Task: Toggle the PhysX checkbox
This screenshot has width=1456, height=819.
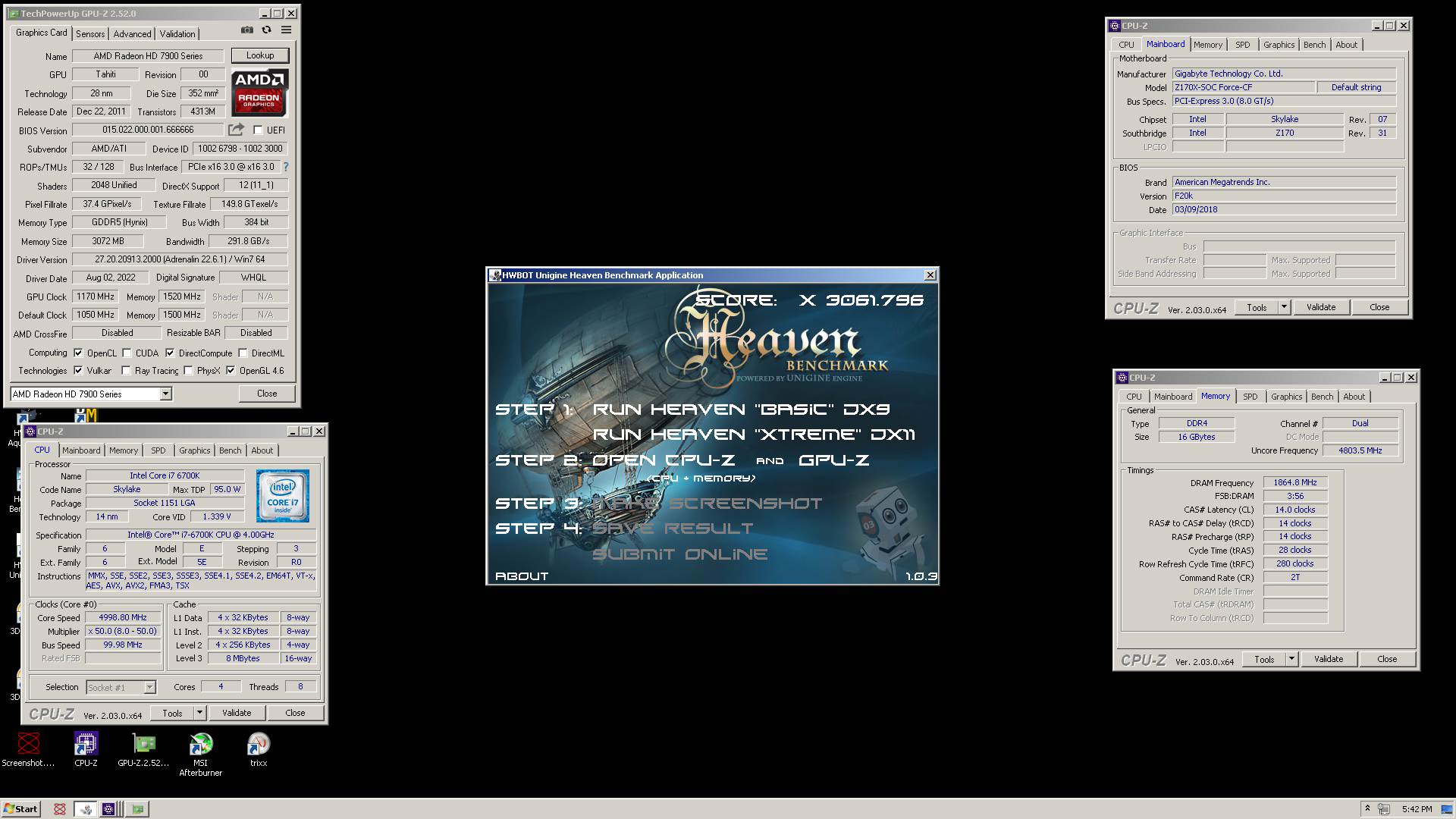Action: coord(188,371)
